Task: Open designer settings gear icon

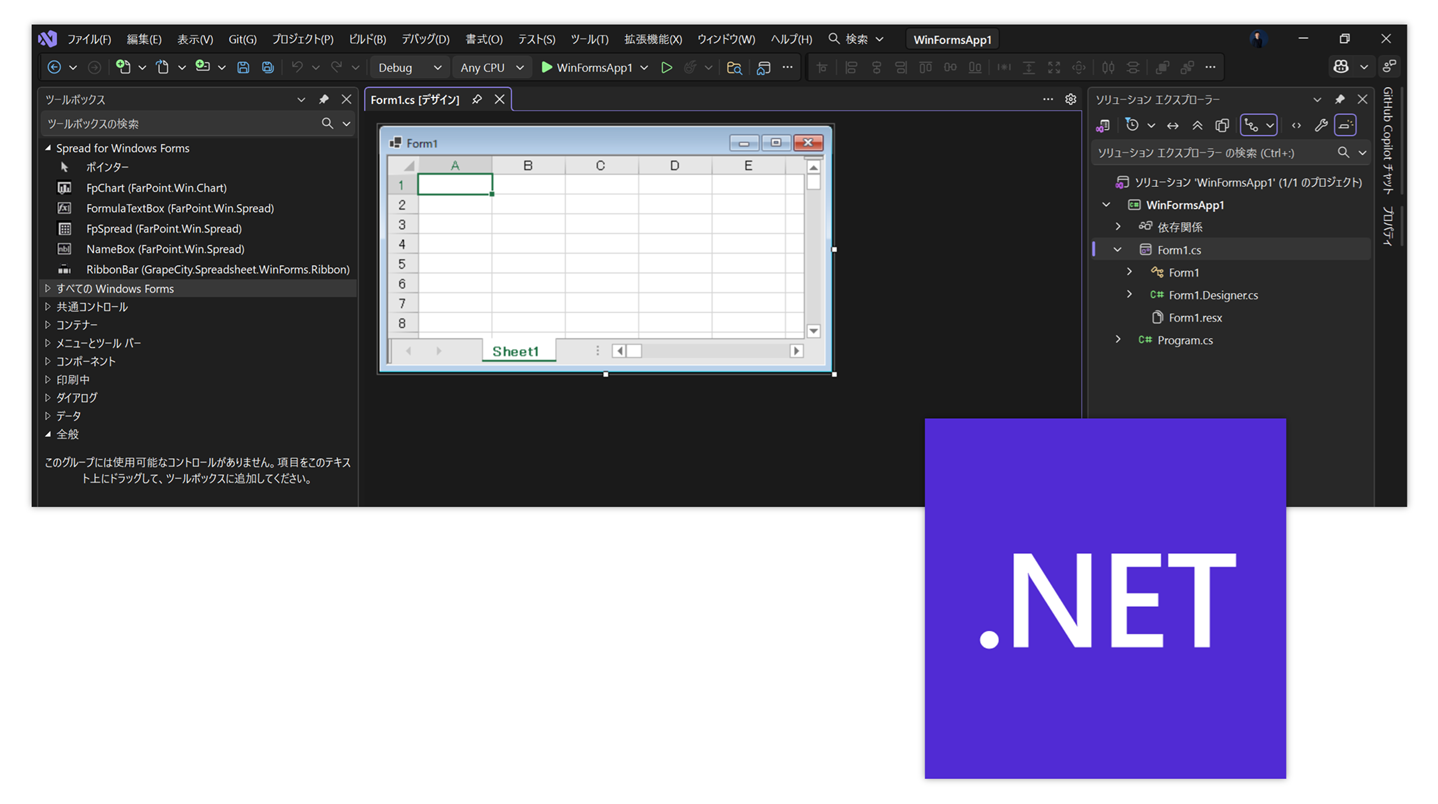Action: tap(1070, 99)
